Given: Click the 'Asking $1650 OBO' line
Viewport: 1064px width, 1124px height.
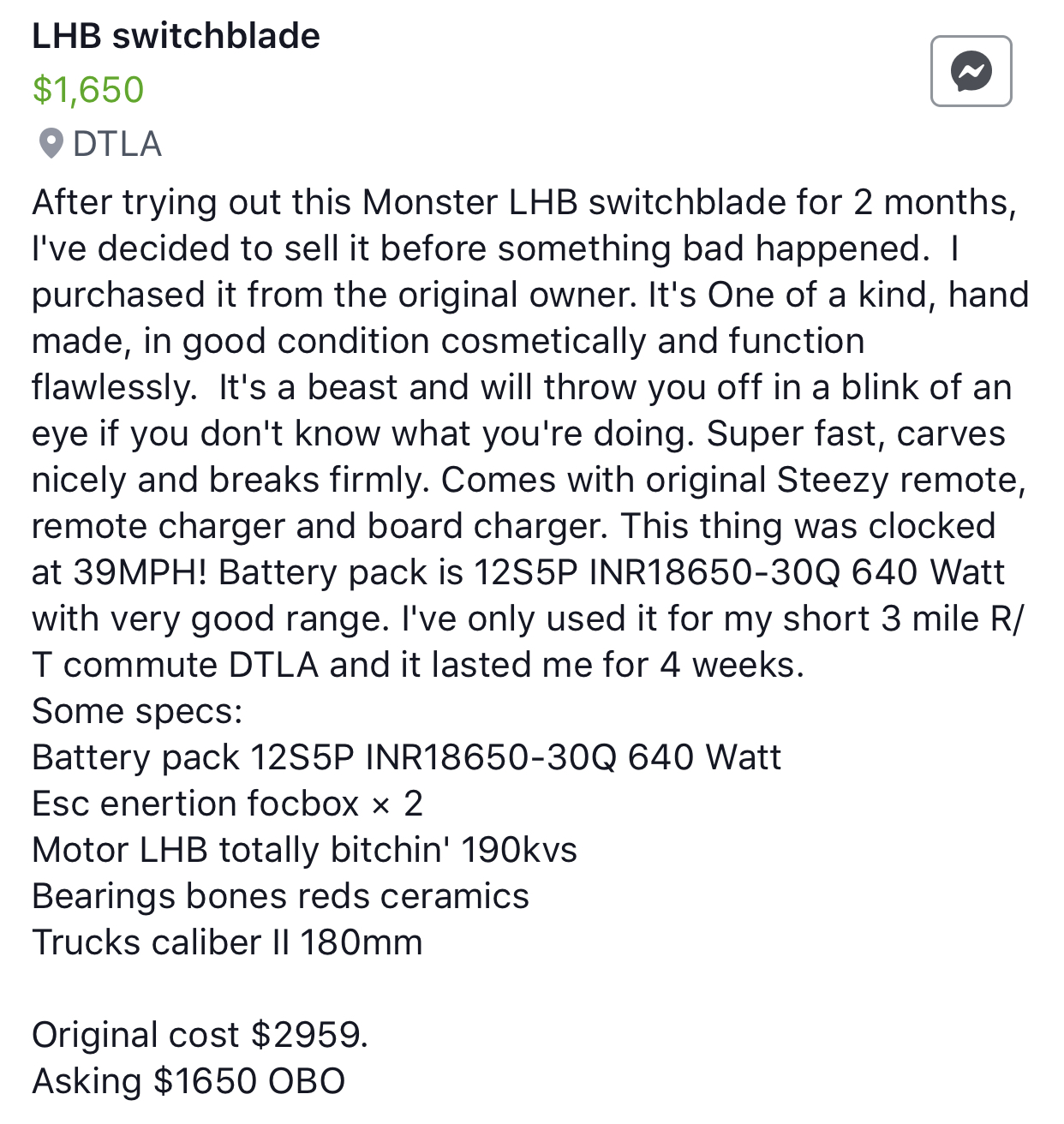Looking at the screenshot, I should (188, 1081).
